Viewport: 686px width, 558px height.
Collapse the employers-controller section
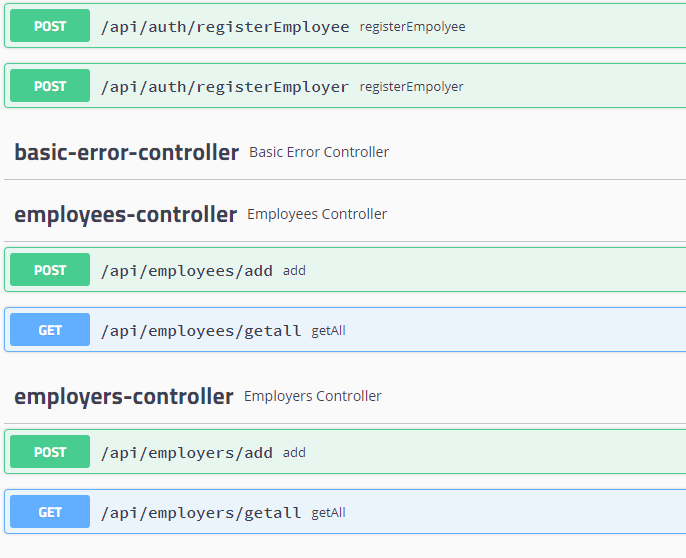pyautogui.click(x=124, y=397)
